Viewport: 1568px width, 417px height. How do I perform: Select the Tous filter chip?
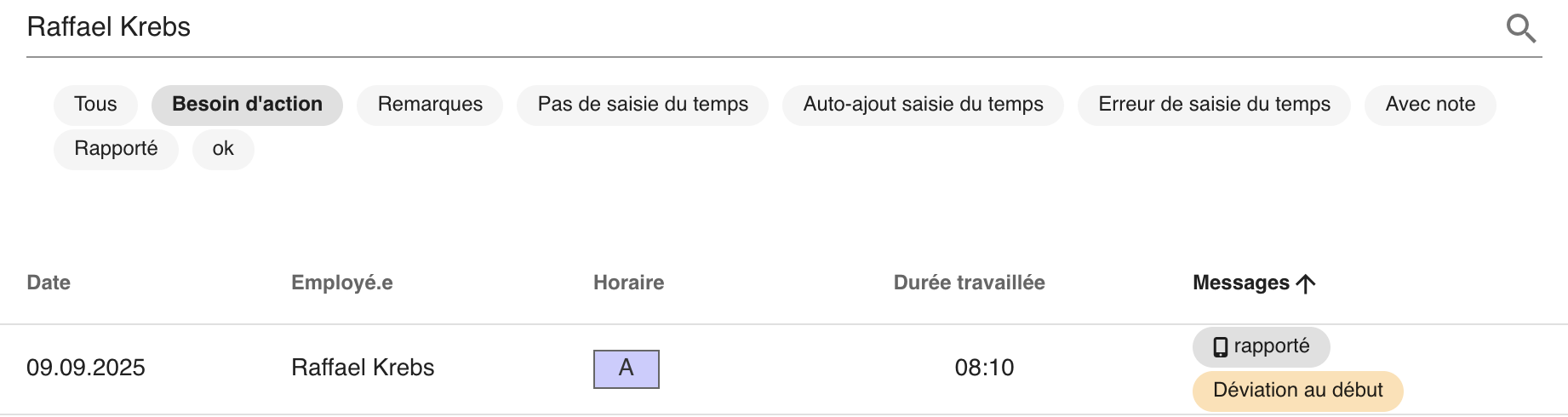[95, 105]
